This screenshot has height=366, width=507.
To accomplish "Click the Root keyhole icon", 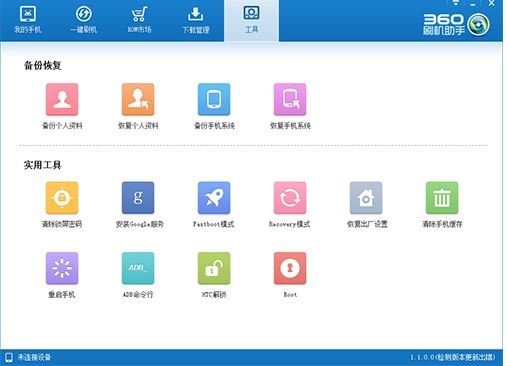I will click(x=290, y=268).
